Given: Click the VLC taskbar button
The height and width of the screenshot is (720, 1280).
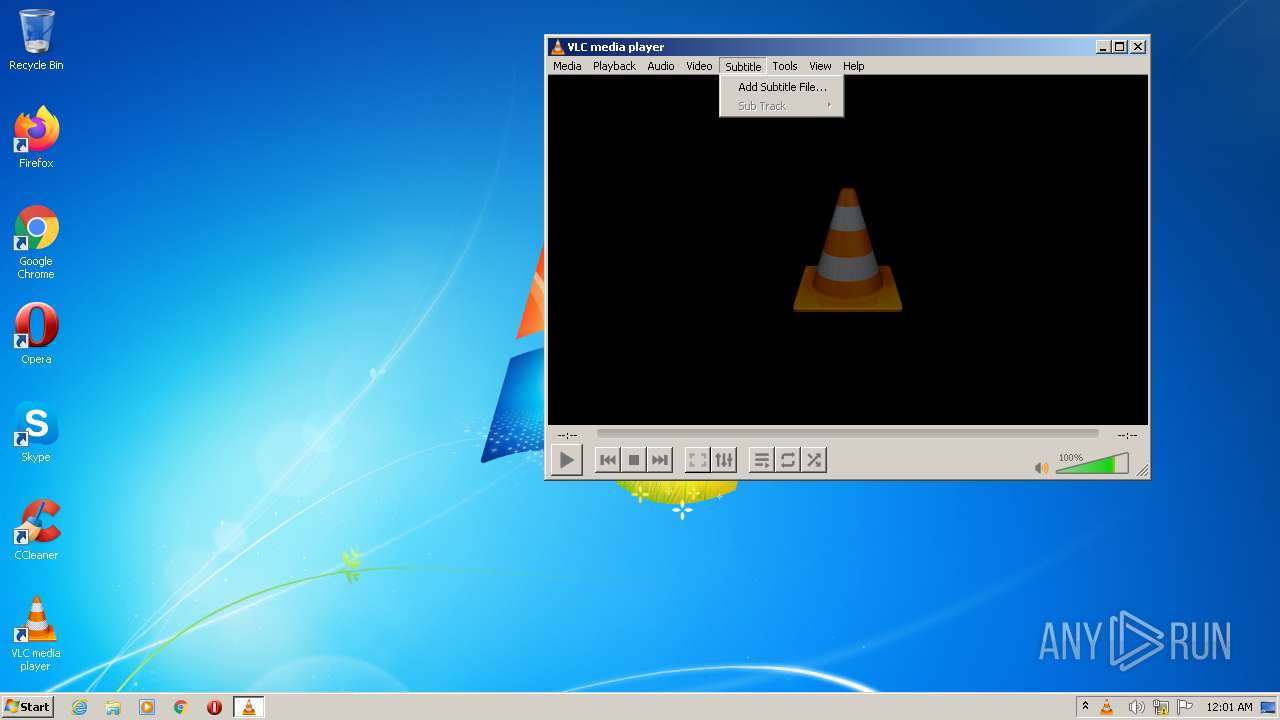Looking at the screenshot, I should coord(248,707).
